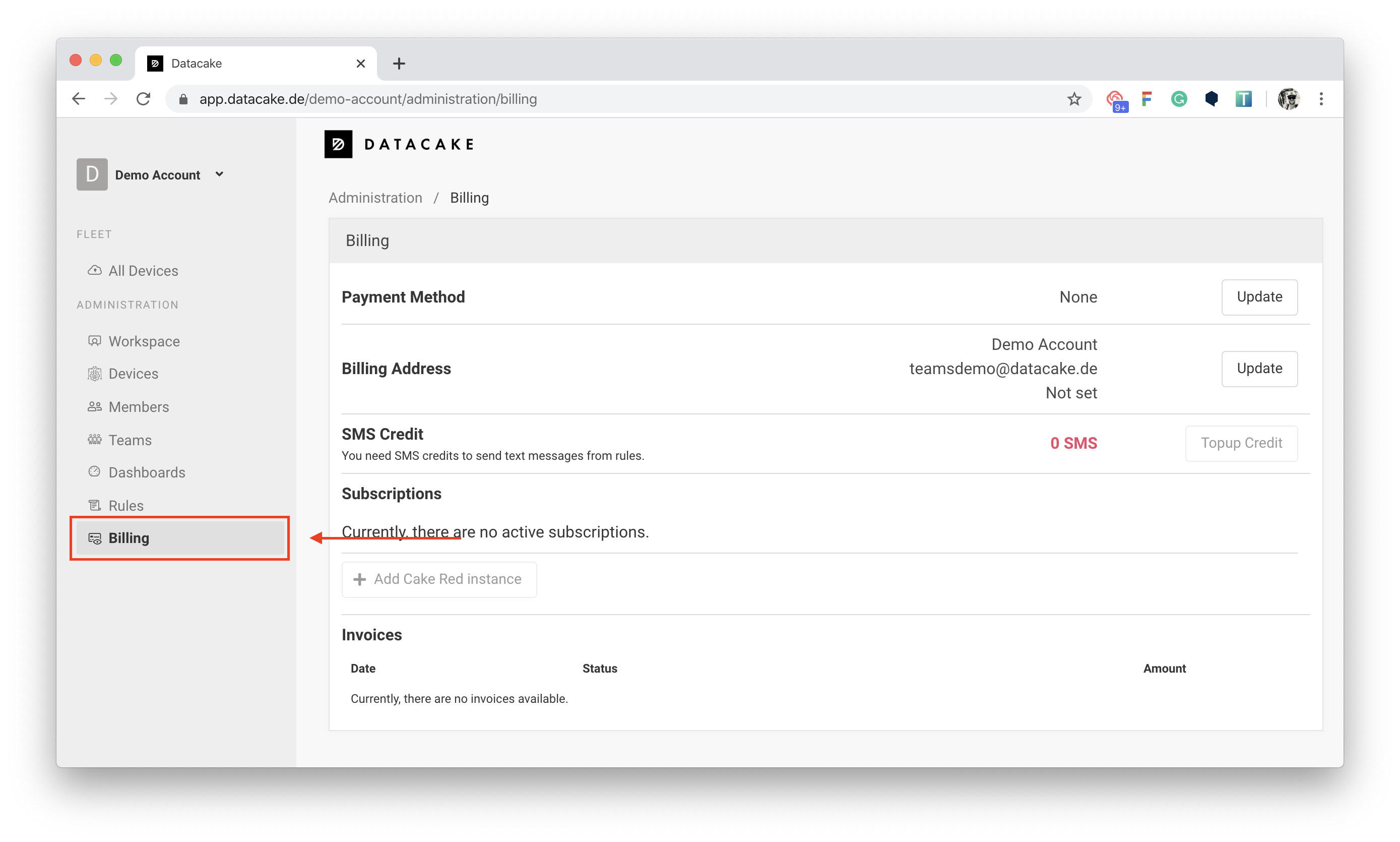Image resolution: width=1400 pixels, height=842 pixels.
Task: Open the Dashboards gauge icon
Action: click(95, 471)
